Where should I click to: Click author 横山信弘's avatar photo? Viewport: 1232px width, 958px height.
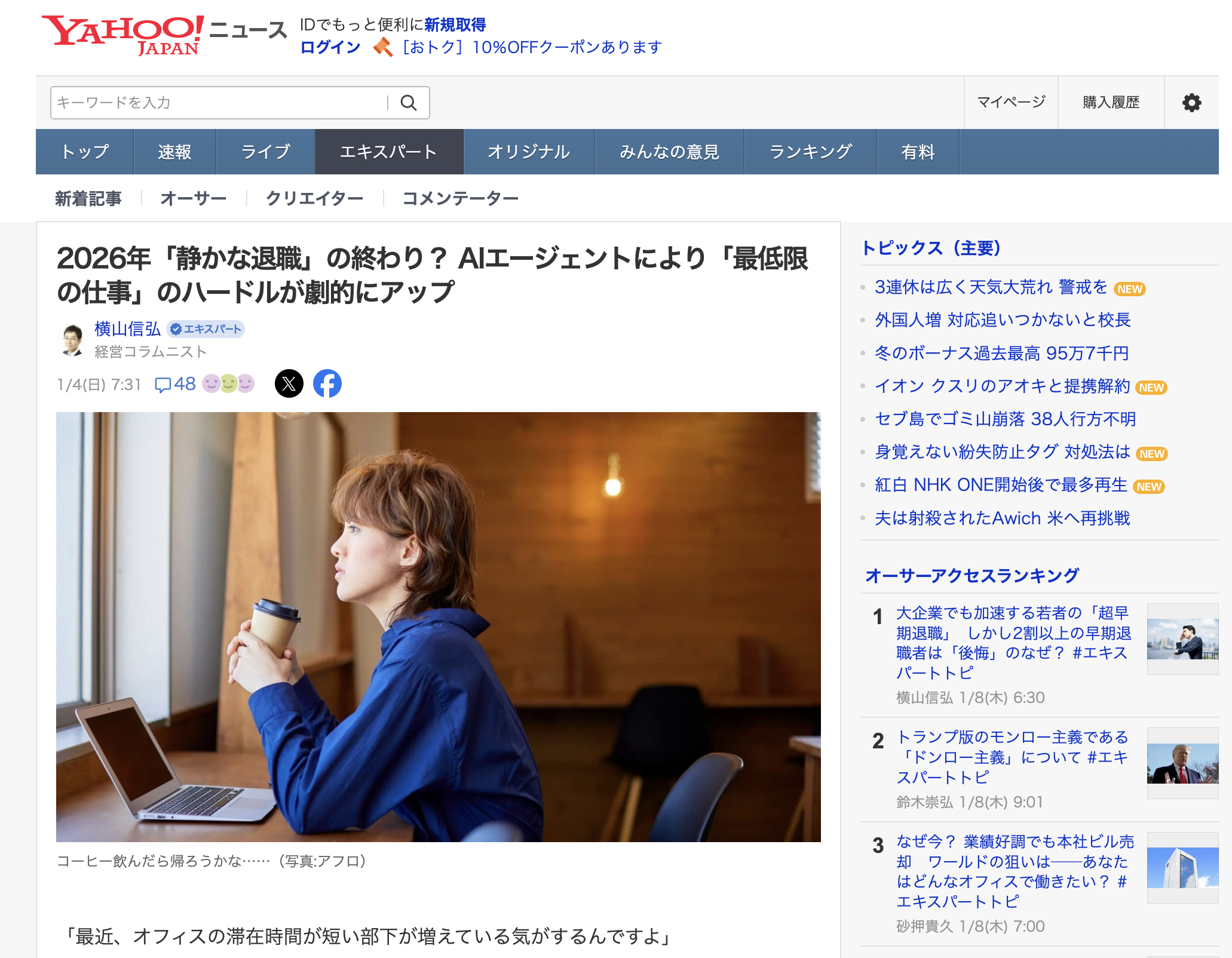(72, 340)
